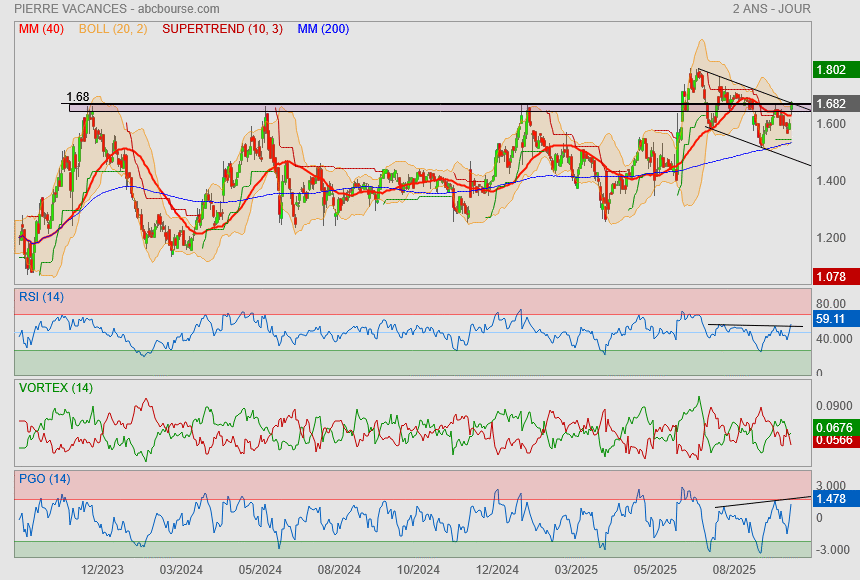Click the 03/2025 date on time axis
Viewport: 860px width, 580px height.
click(576, 569)
